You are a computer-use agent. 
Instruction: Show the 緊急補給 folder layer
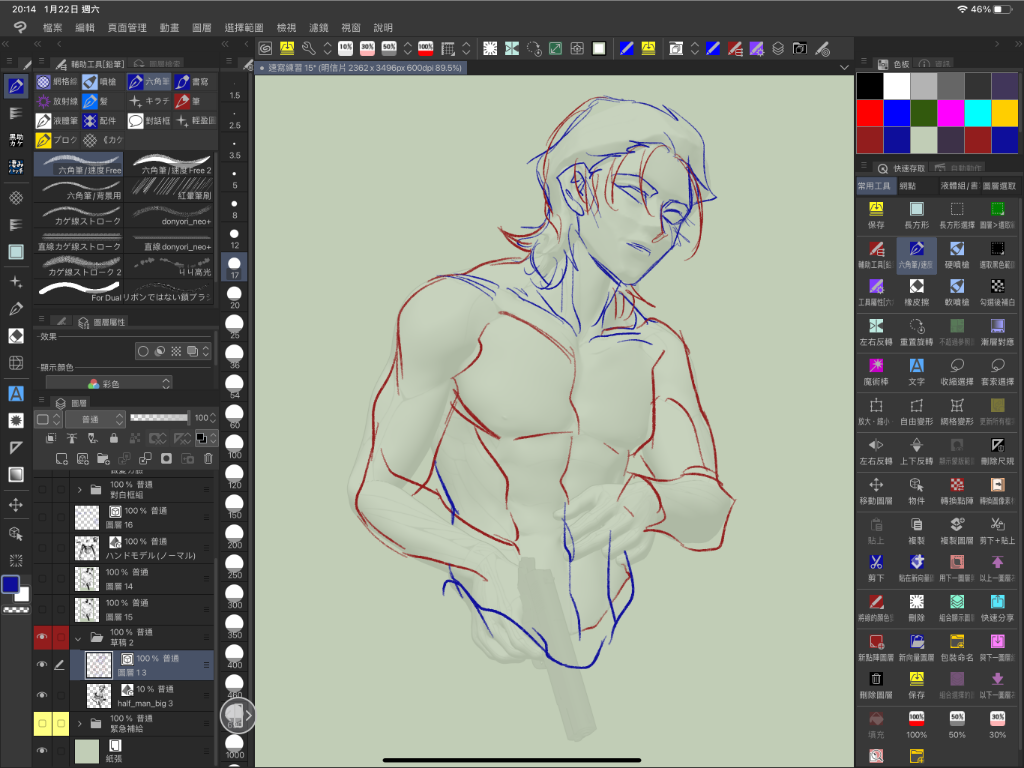coord(42,723)
